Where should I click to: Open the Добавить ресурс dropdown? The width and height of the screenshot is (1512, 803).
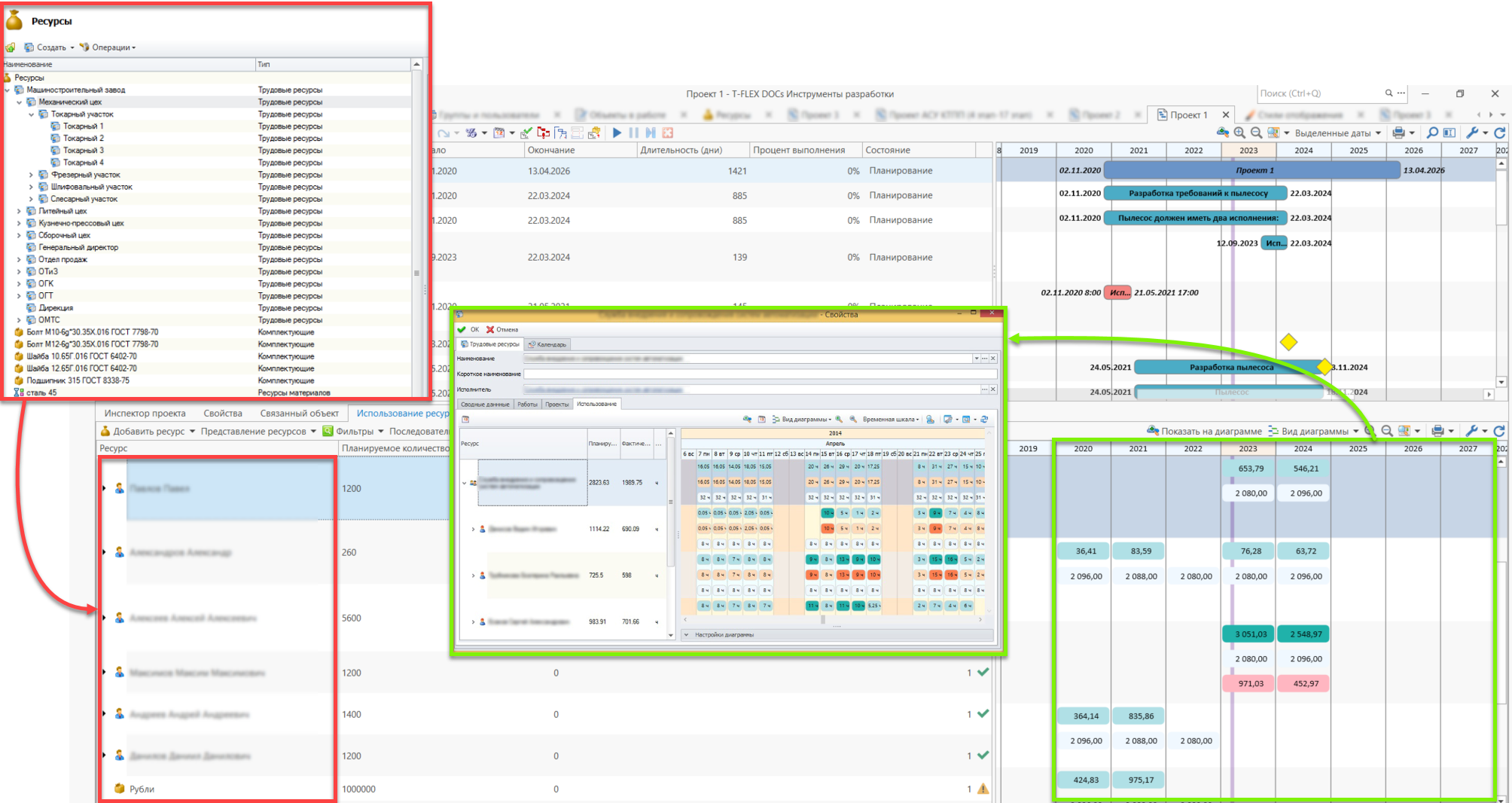tap(148, 432)
